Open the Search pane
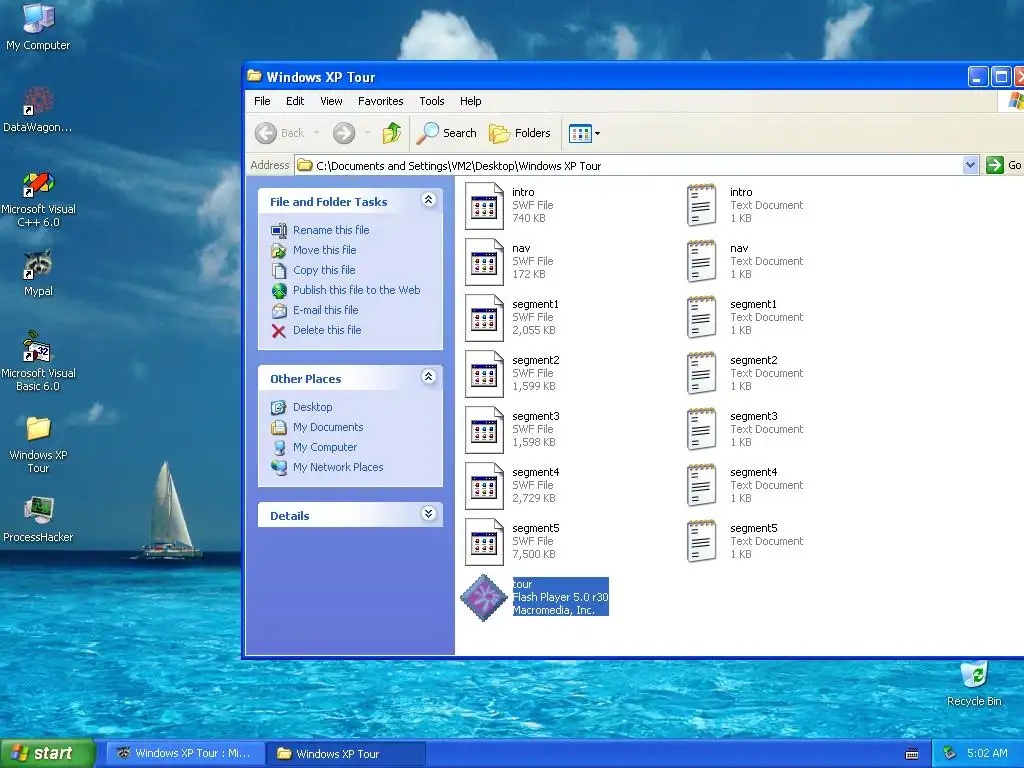Image resolution: width=1024 pixels, height=768 pixels. coord(447,133)
